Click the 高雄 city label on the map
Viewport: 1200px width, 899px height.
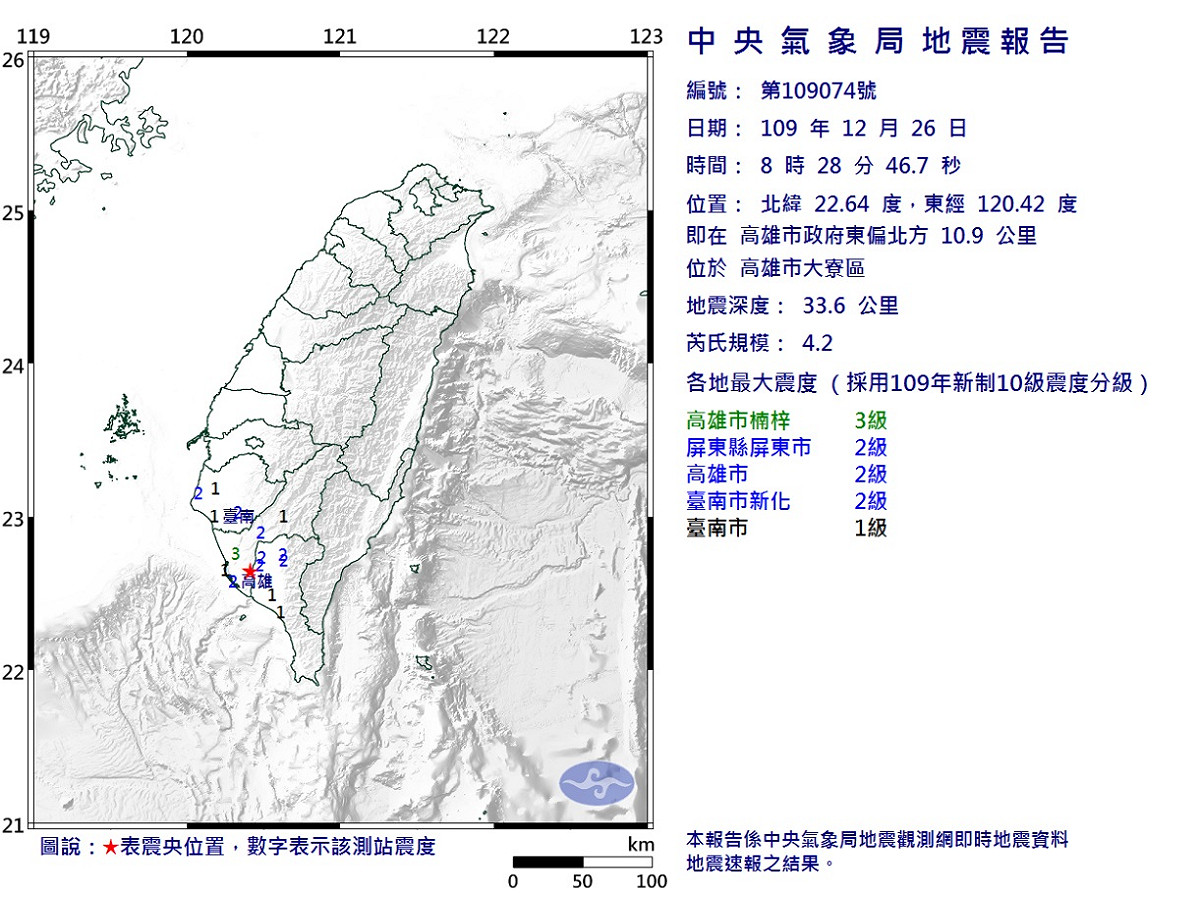coord(256,581)
